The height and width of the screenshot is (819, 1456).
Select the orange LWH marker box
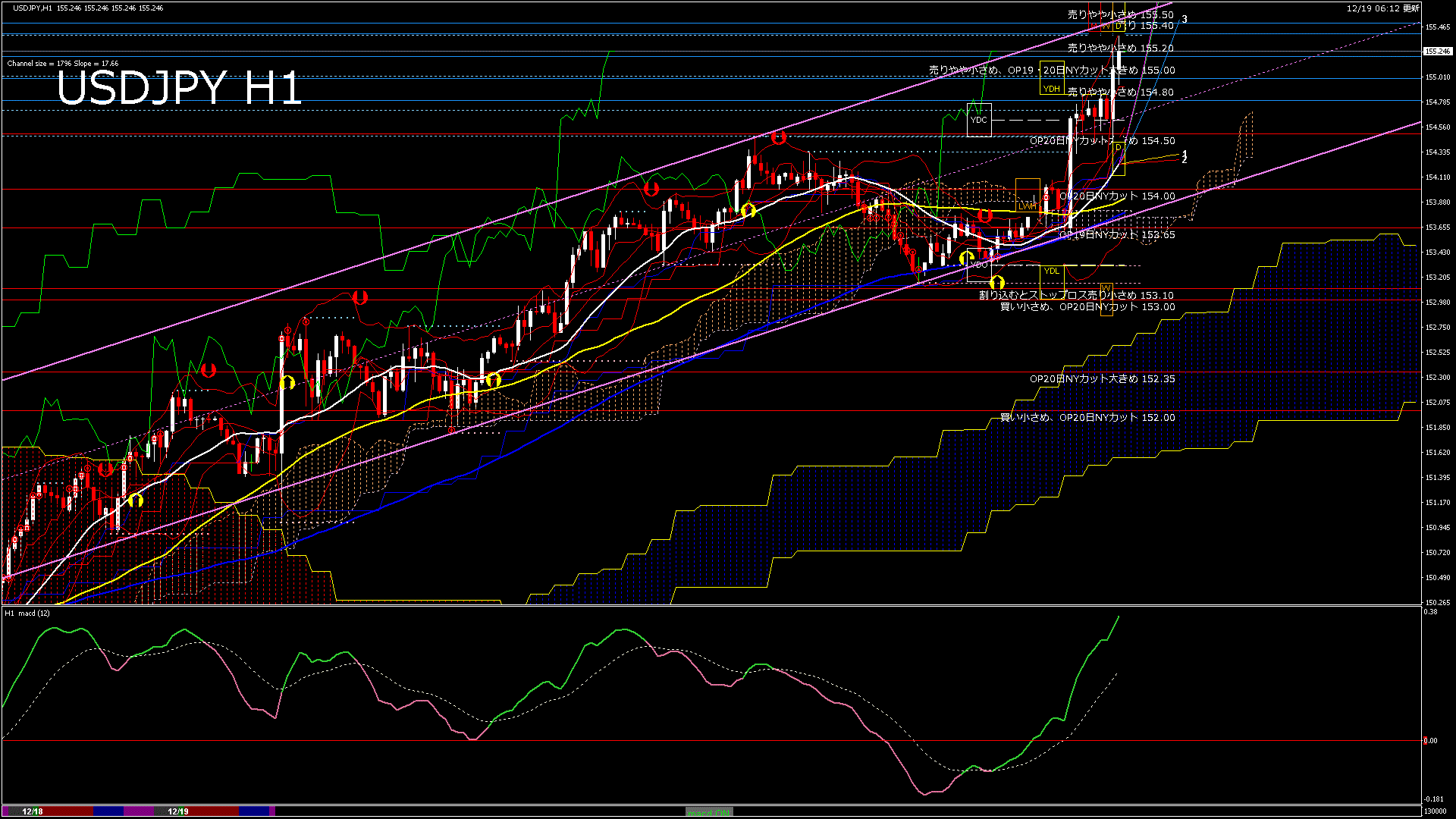pos(1028,196)
